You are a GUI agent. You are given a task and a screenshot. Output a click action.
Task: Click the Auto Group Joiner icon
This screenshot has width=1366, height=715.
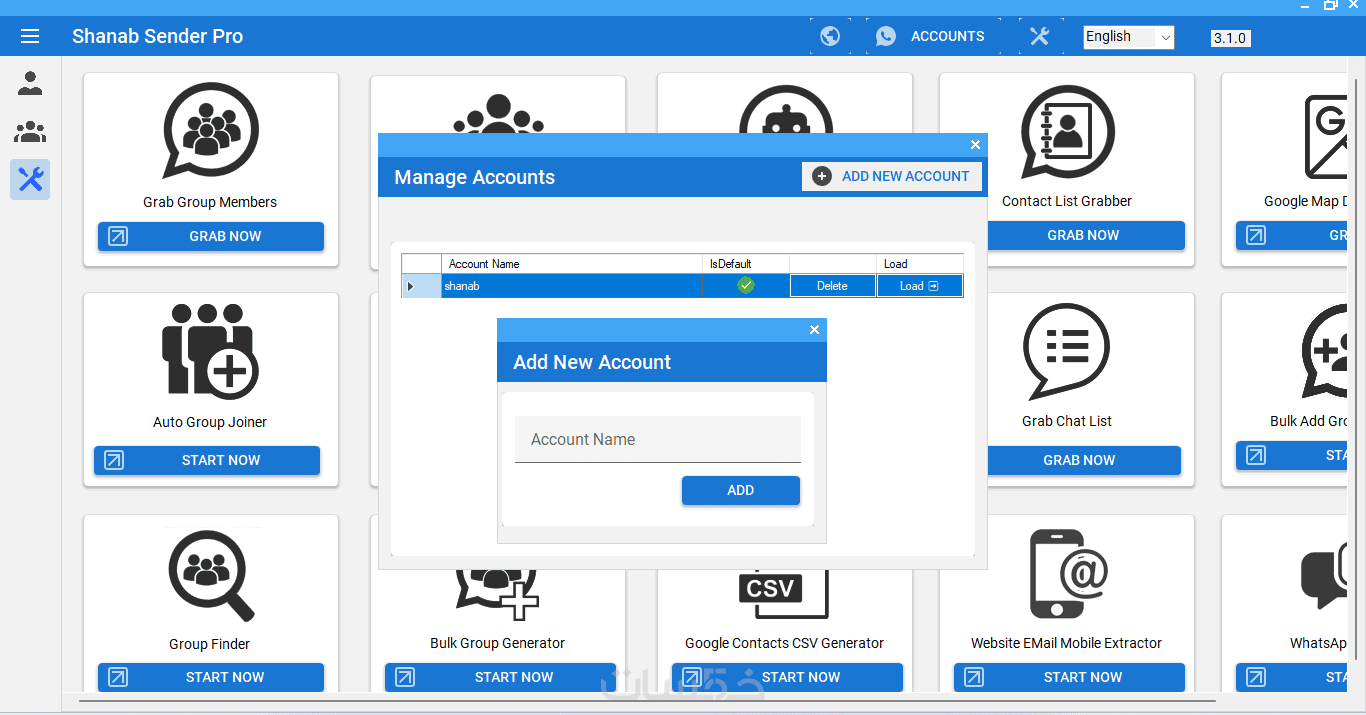(210, 352)
